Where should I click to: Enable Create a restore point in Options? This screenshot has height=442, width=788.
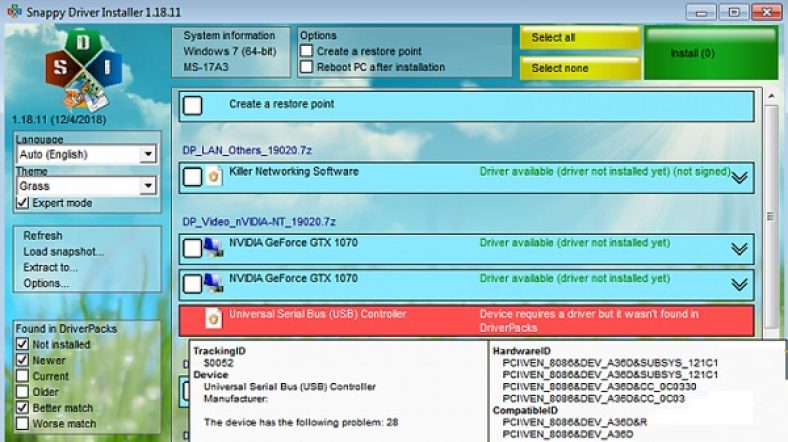tap(306, 51)
